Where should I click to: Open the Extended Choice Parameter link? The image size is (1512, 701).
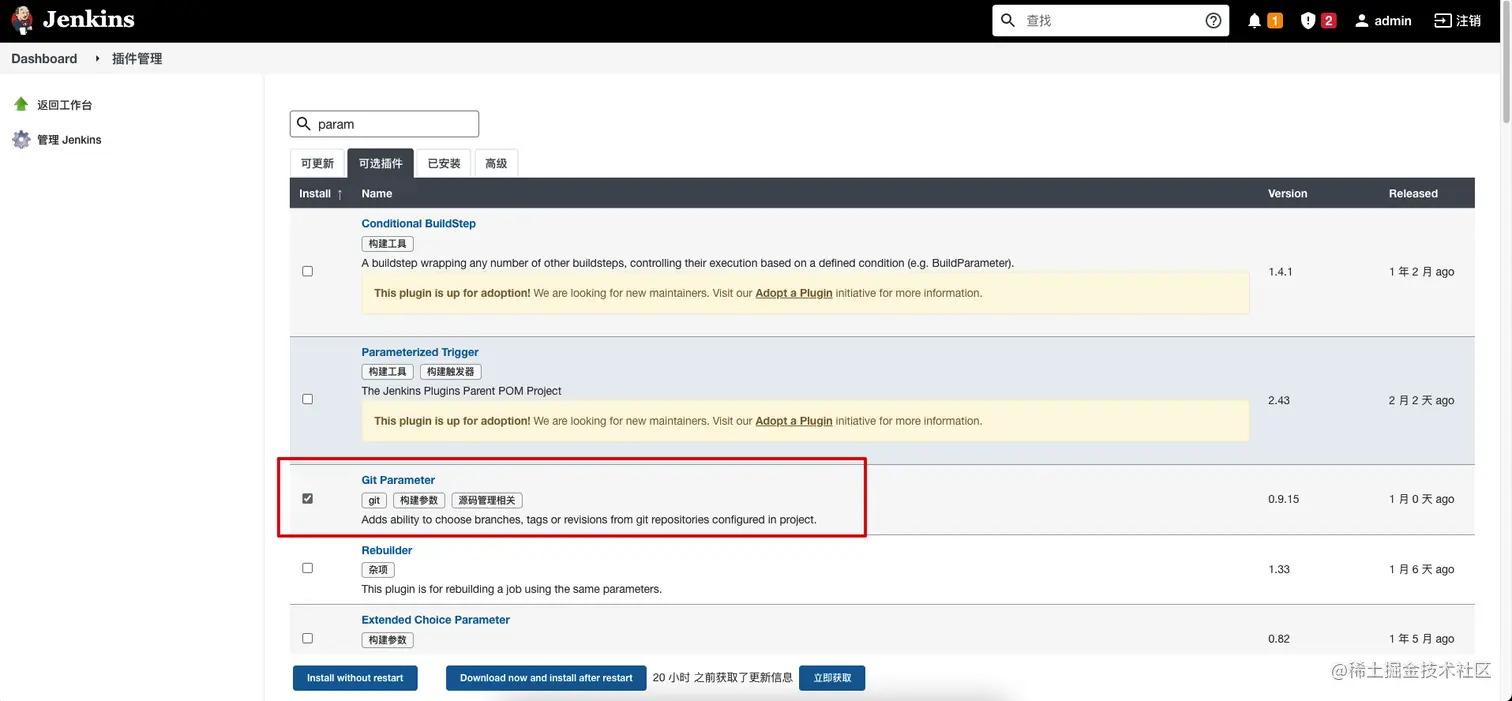pos(436,620)
